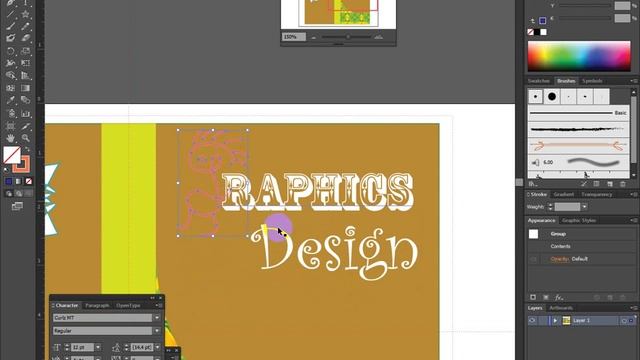The image size is (640, 360).
Task: Select the Gradient tool
Action: pos(25,88)
